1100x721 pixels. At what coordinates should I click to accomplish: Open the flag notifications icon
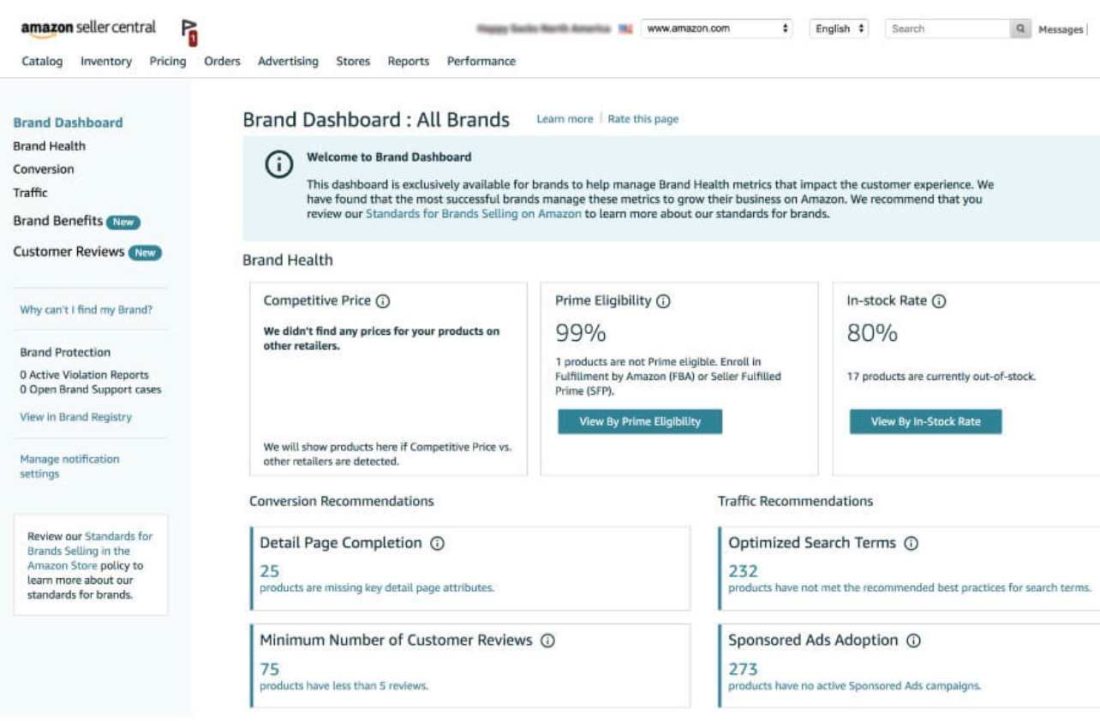189,32
